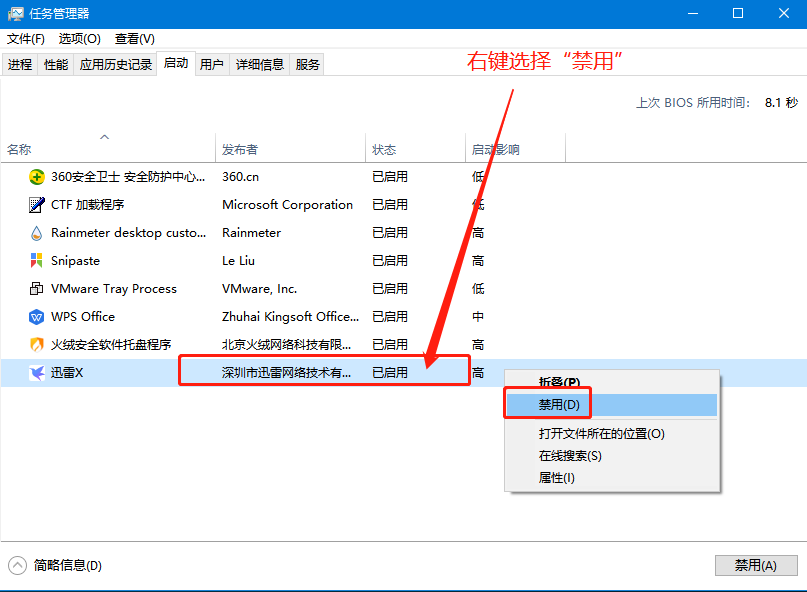This screenshot has height=592, width=807.
Task: Select the 360安全卫士 安全防护中心 entry name
Action: (x=128, y=177)
